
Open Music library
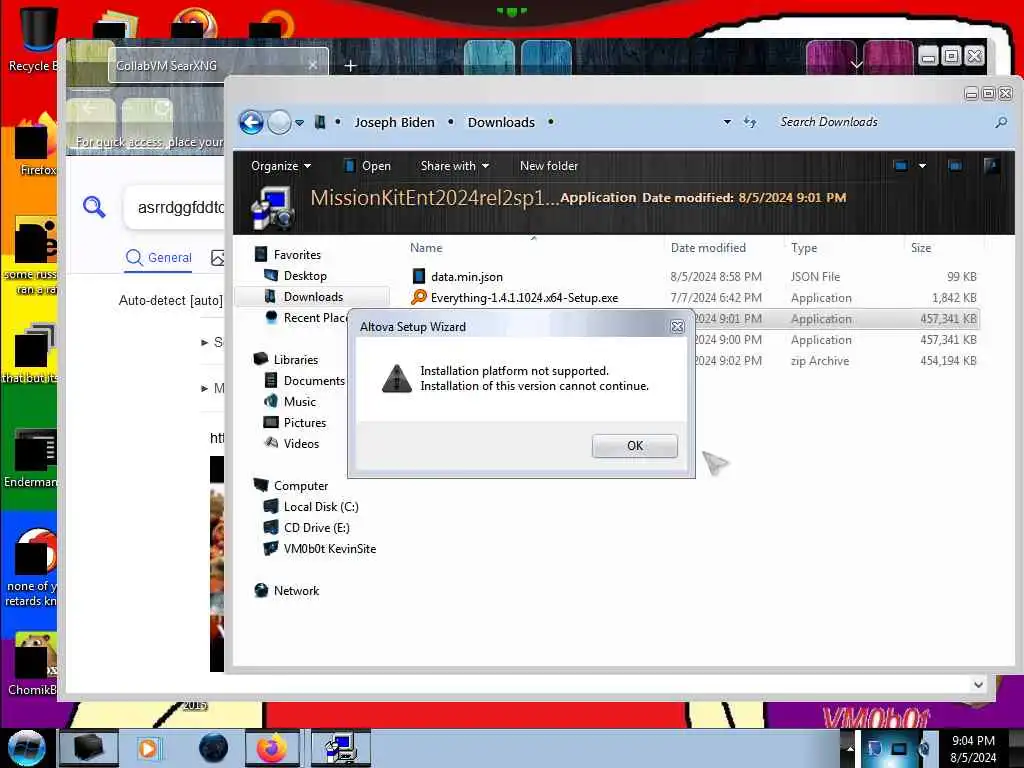300,402
